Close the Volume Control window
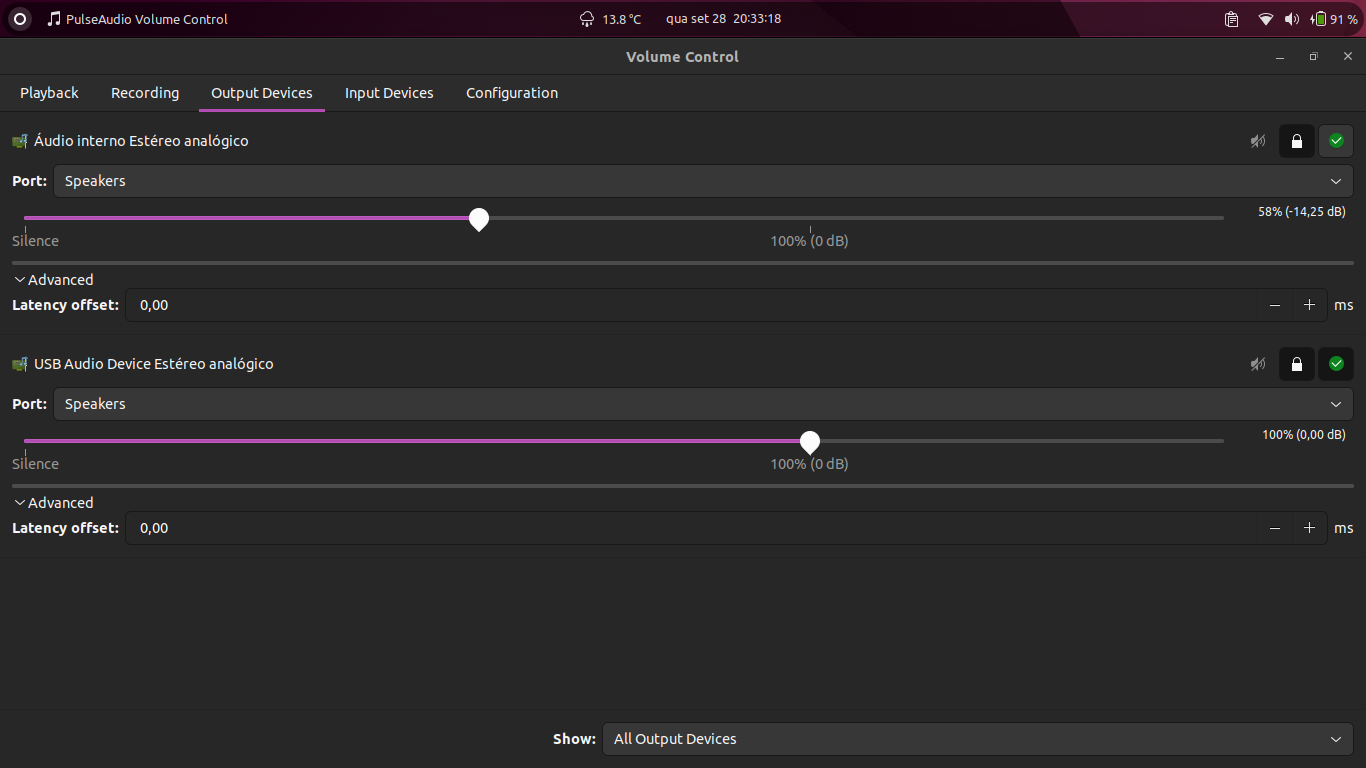Screen dimensions: 1366x768 click(x=1348, y=57)
